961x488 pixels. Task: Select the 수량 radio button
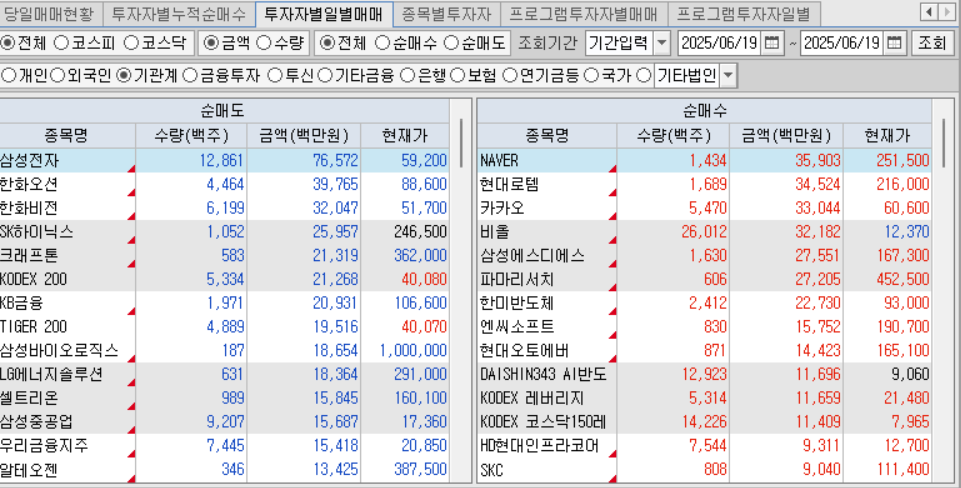click(x=264, y=43)
